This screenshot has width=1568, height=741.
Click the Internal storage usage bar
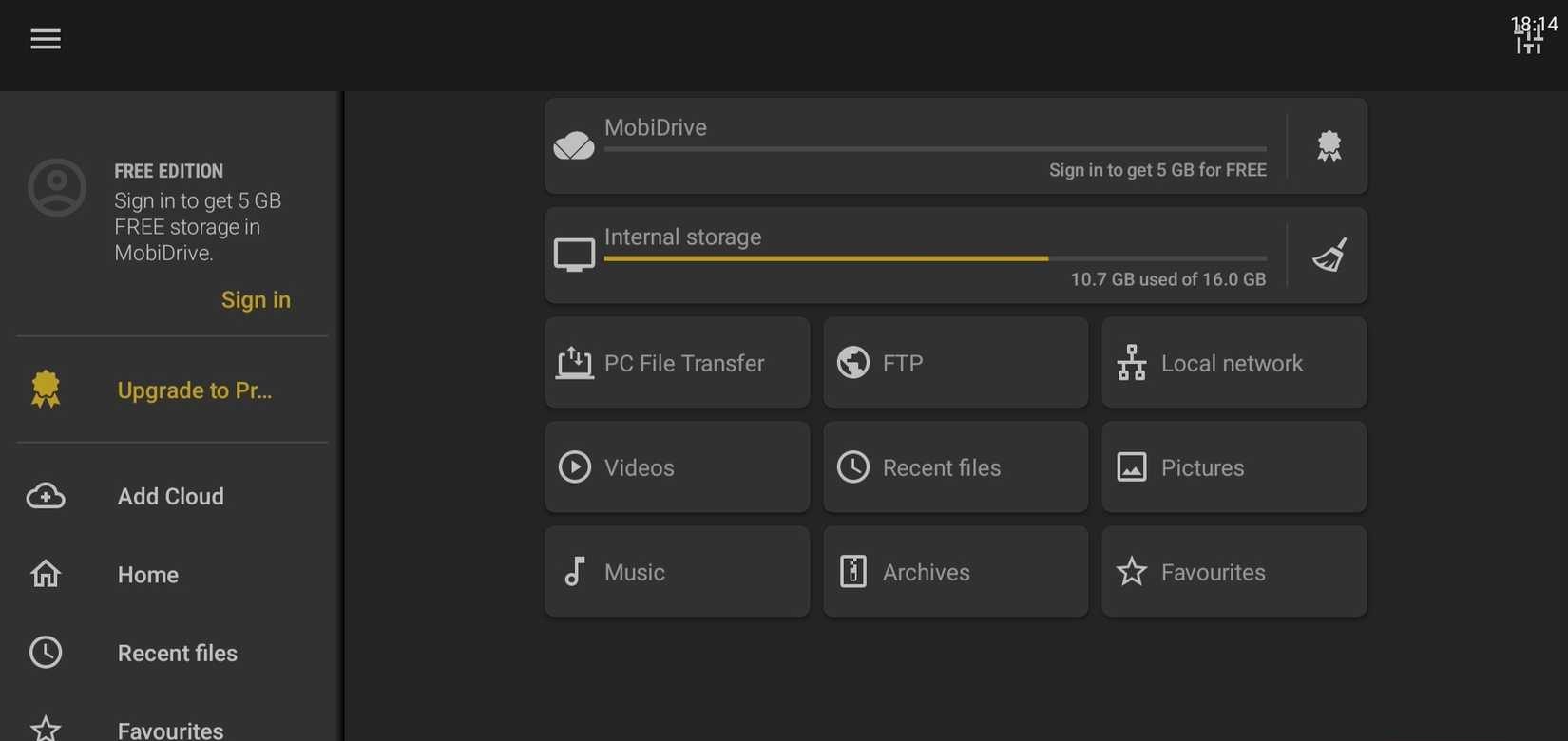click(935, 258)
